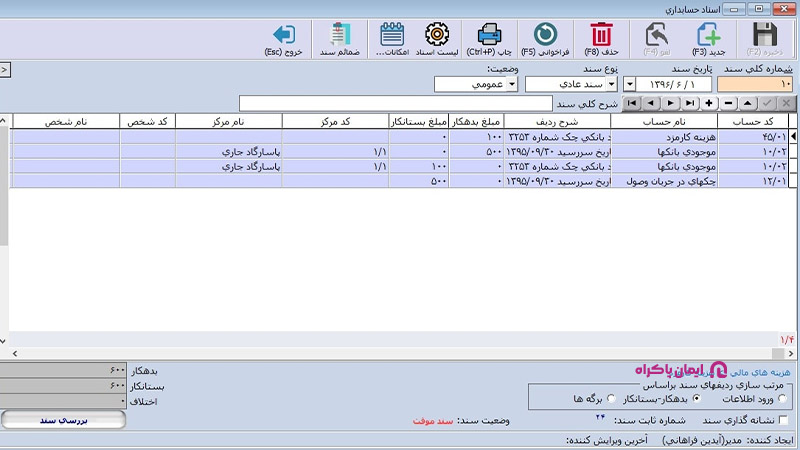Screen dimensions: 800x450
Task: Click the ذخیره (F2) save floppy icon
Action: [764, 35]
